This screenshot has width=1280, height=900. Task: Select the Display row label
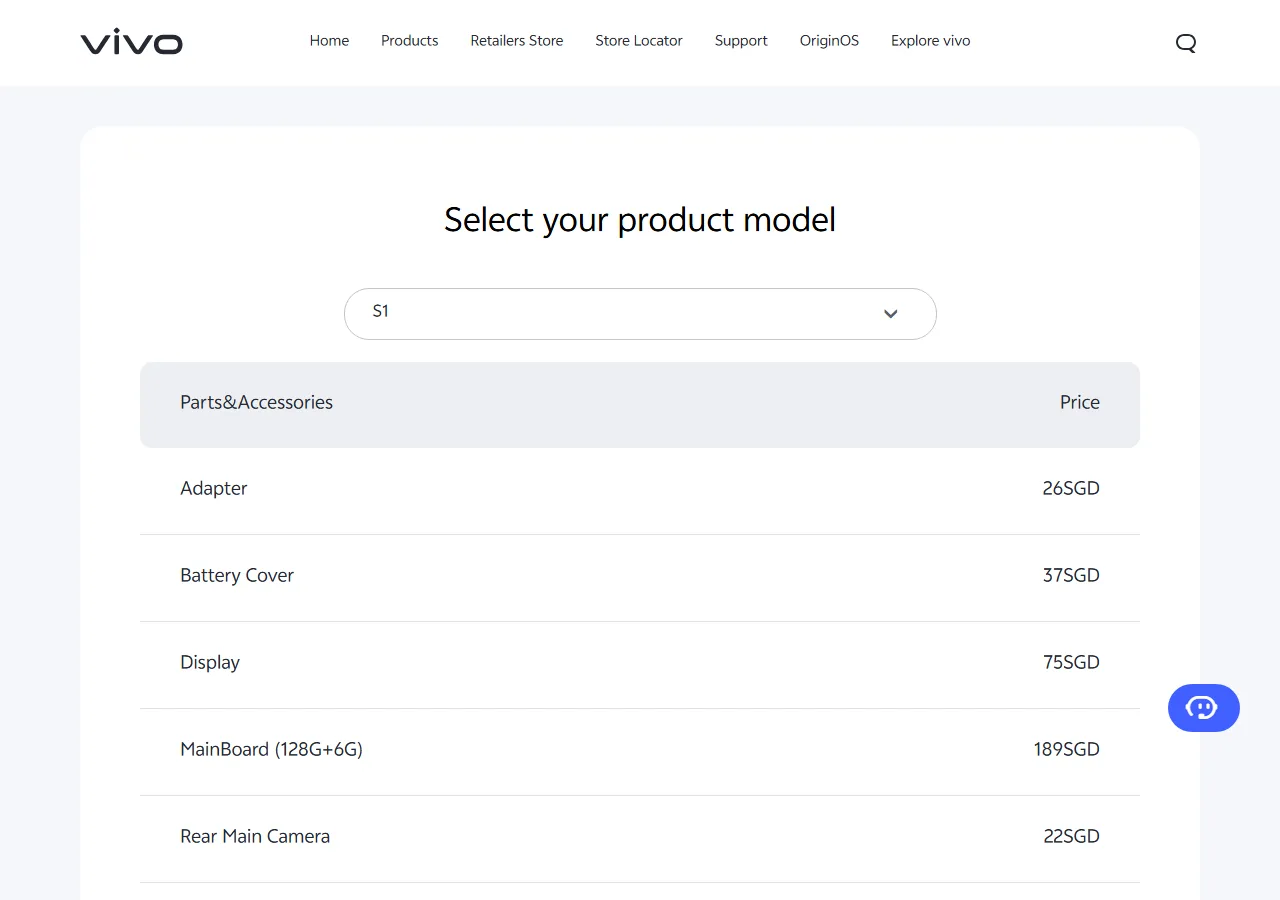(210, 663)
